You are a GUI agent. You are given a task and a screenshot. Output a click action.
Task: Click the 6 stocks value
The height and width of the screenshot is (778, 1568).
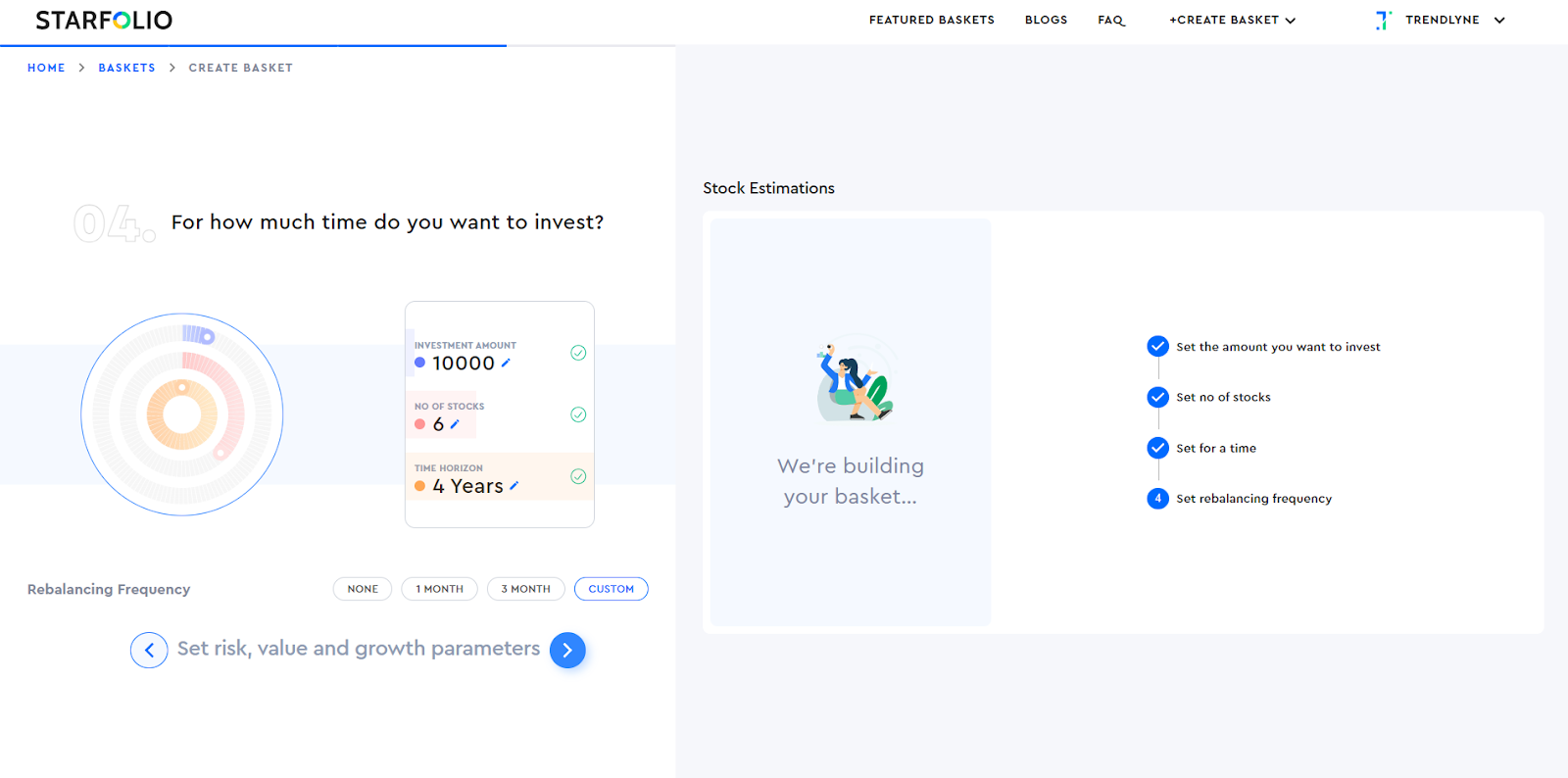click(x=438, y=424)
